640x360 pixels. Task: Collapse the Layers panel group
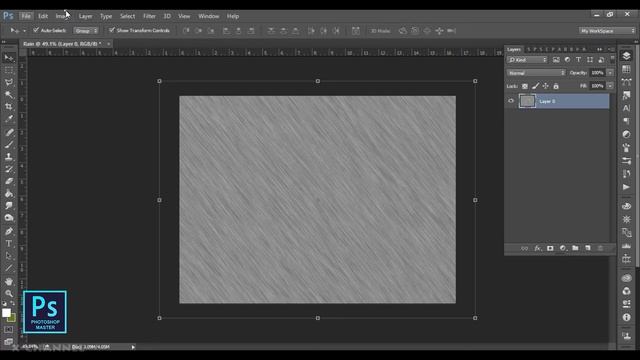(x=600, y=49)
